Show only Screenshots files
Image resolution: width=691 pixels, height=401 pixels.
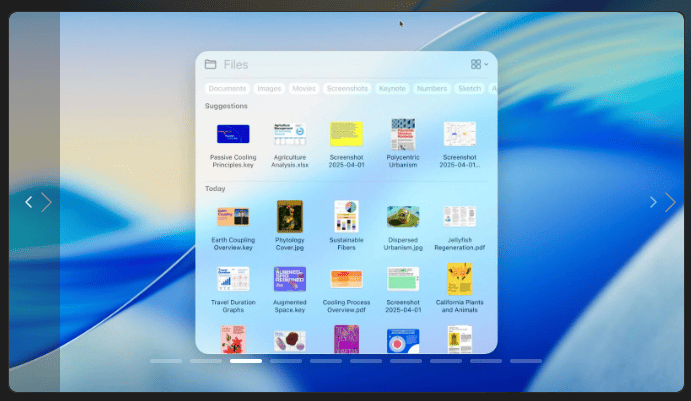coord(347,89)
